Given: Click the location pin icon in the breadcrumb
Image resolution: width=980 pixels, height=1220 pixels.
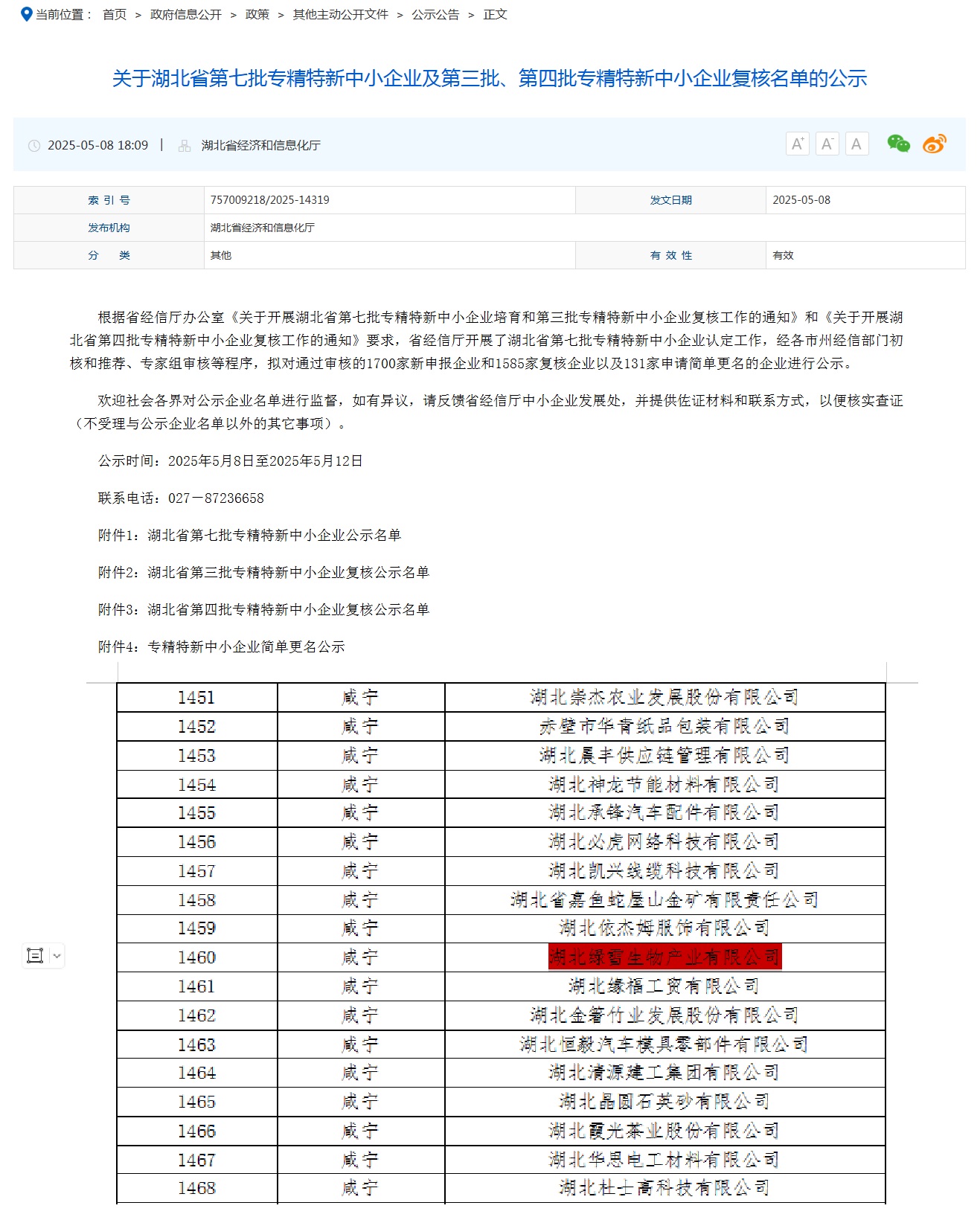Looking at the screenshot, I should point(27,14).
